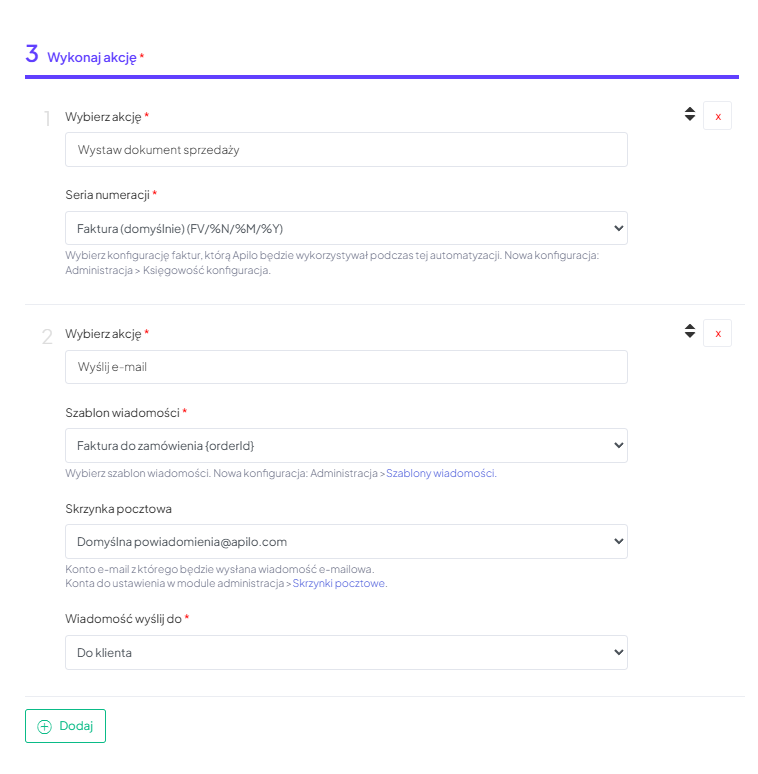Click the down arrow for the first action

(x=689, y=119)
